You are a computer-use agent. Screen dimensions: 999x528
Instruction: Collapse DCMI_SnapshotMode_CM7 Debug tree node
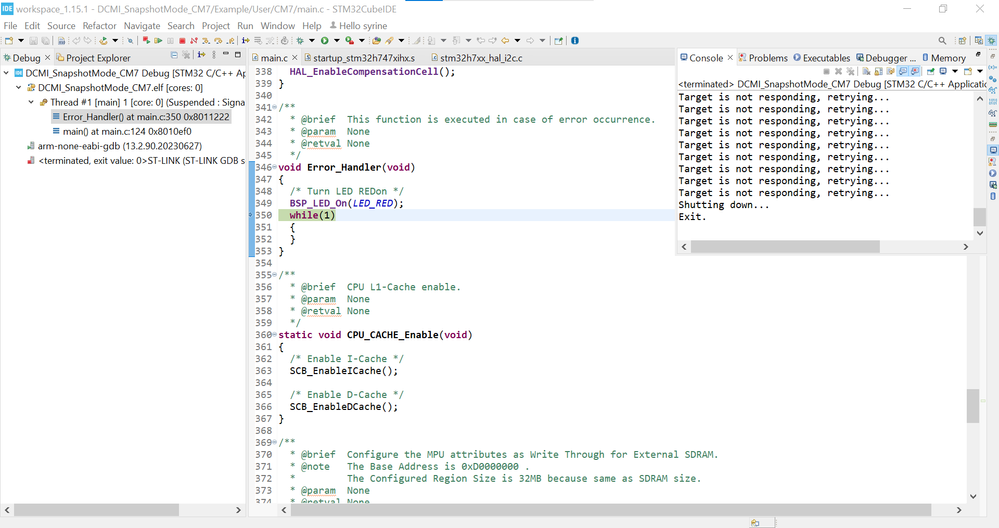tap(8, 73)
